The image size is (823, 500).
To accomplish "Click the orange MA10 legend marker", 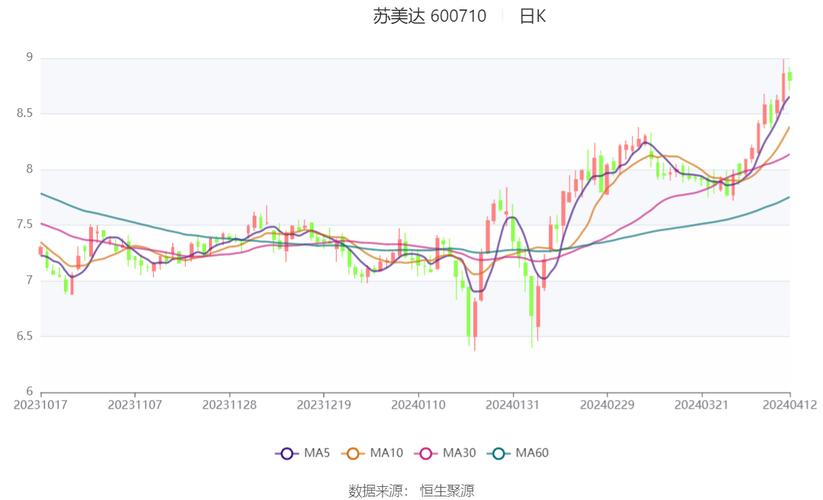I will 355,453.
